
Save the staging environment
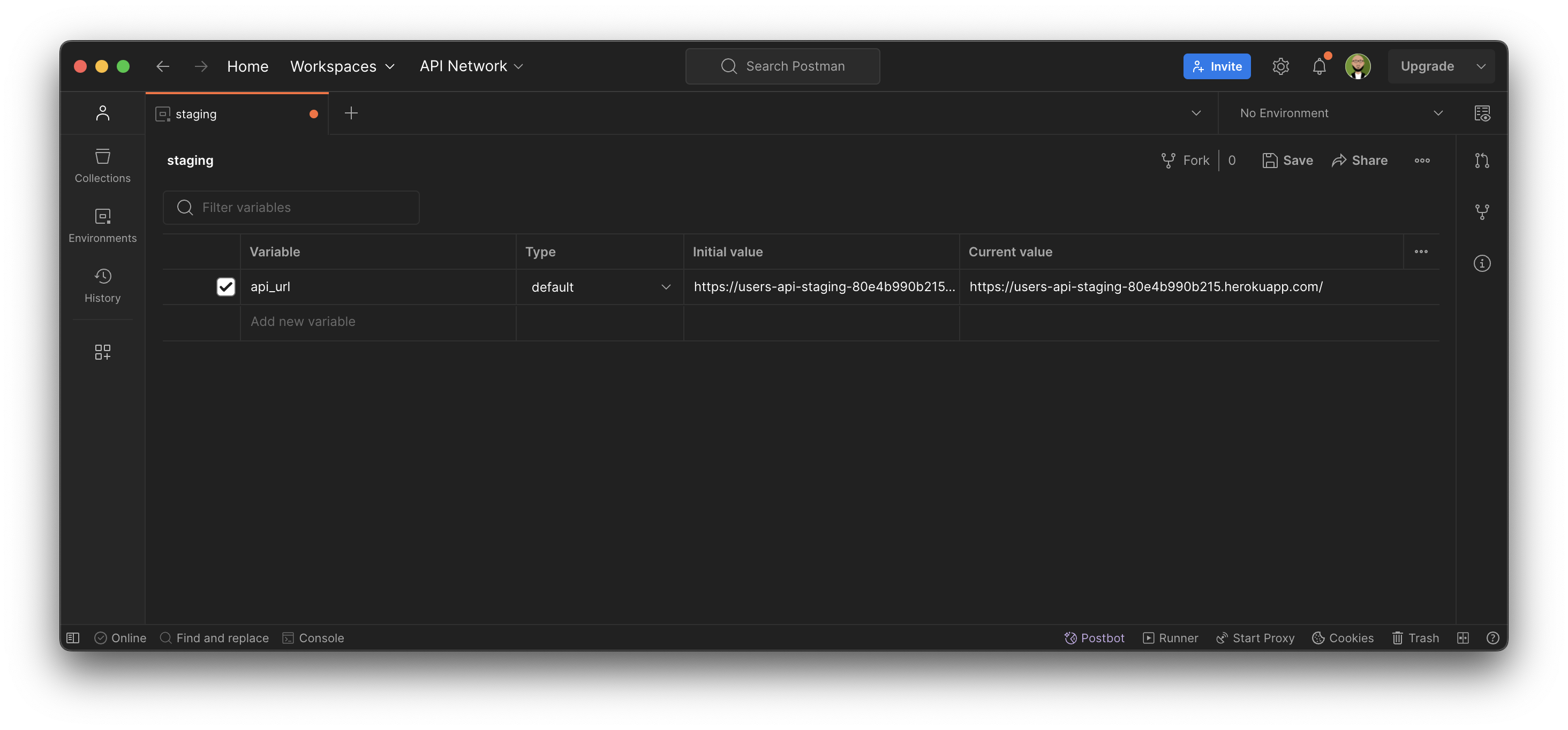(x=1288, y=160)
